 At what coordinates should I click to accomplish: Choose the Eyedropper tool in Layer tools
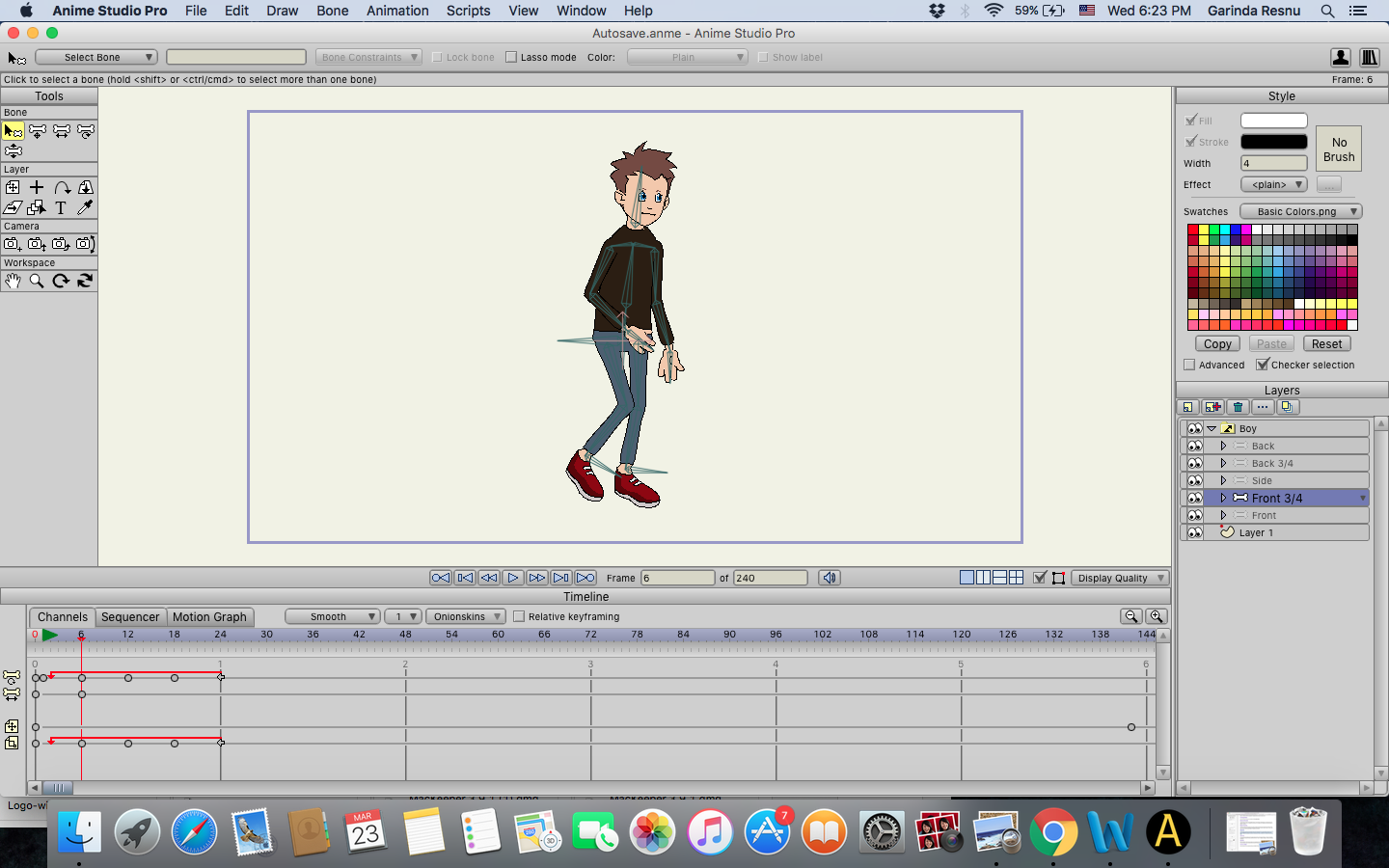[85, 207]
